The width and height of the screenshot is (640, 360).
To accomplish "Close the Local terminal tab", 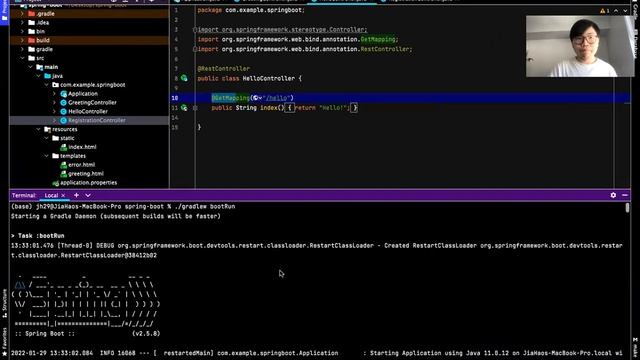I will click(x=63, y=196).
